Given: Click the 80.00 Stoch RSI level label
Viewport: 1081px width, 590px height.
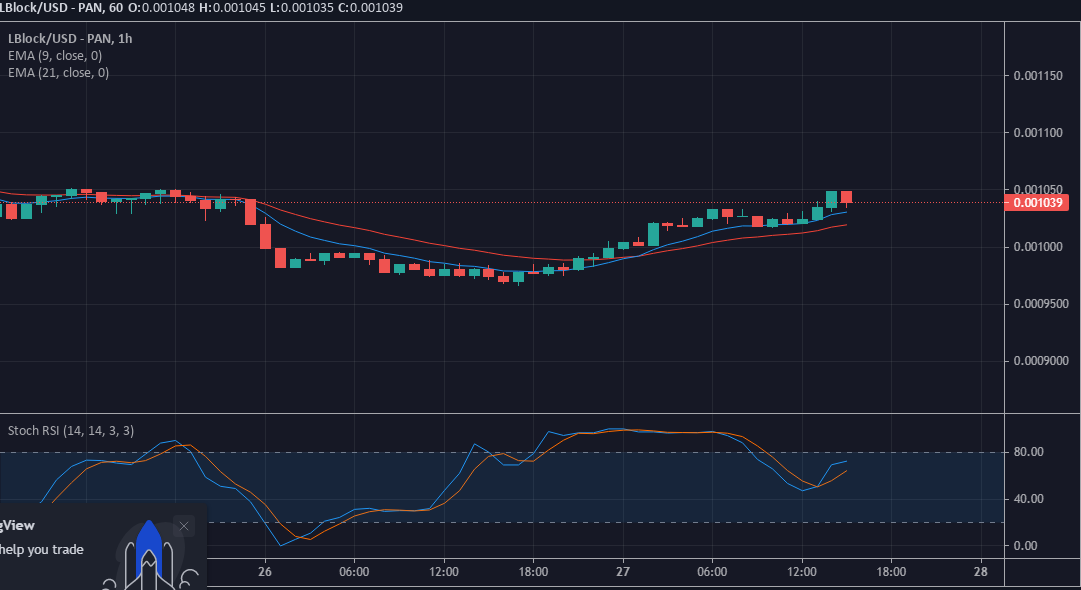Looking at the screenshot, I should pyautogui.click(x=1029, y=452).
